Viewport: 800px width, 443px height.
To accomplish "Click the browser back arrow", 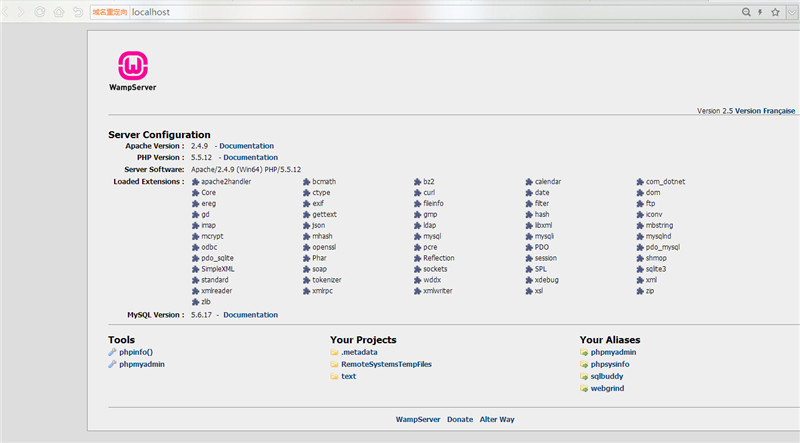I will (x=5, y=12).
